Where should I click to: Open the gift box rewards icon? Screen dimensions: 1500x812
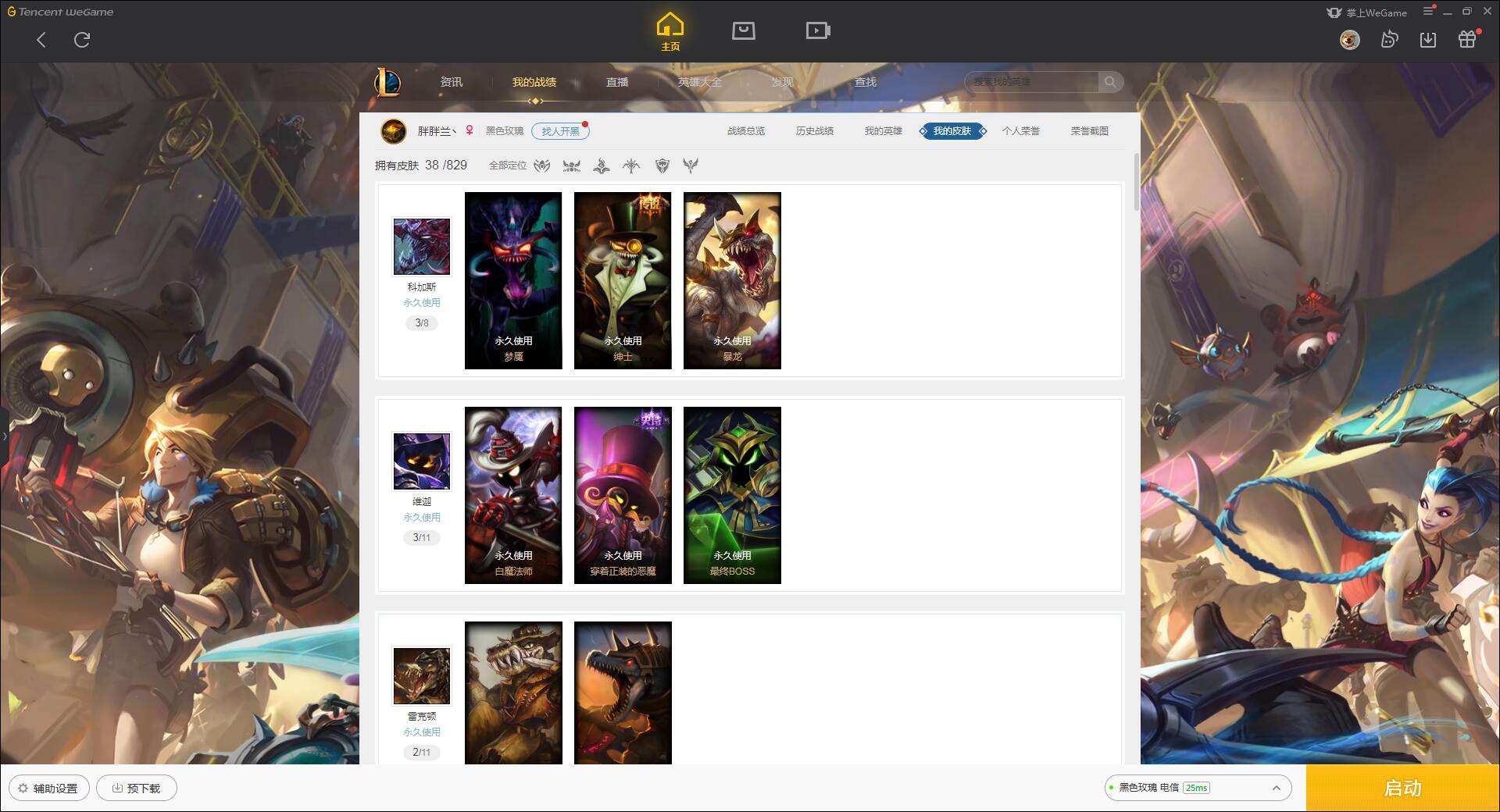click(1467, 40)
